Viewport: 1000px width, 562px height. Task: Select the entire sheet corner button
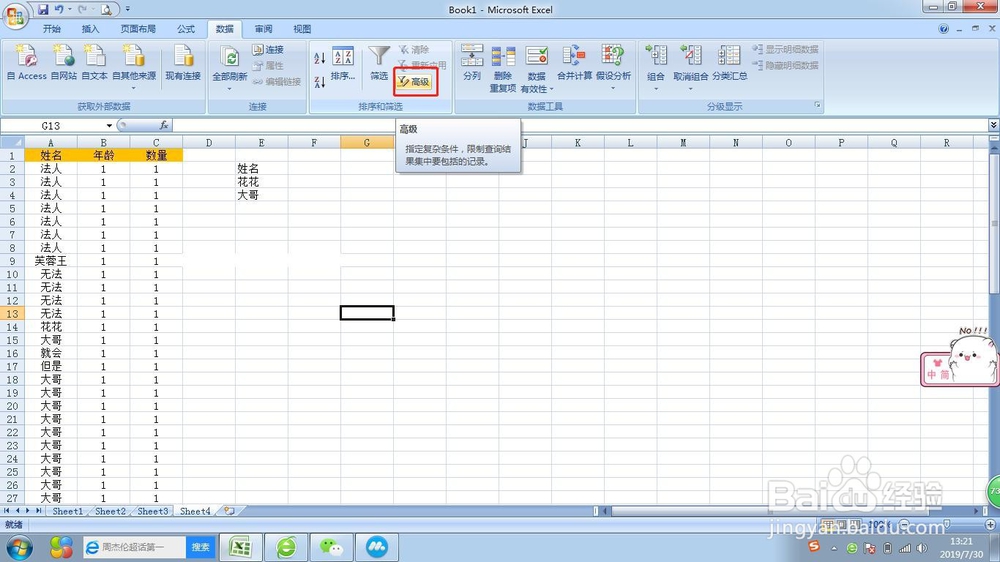click(x=12, y=142)
